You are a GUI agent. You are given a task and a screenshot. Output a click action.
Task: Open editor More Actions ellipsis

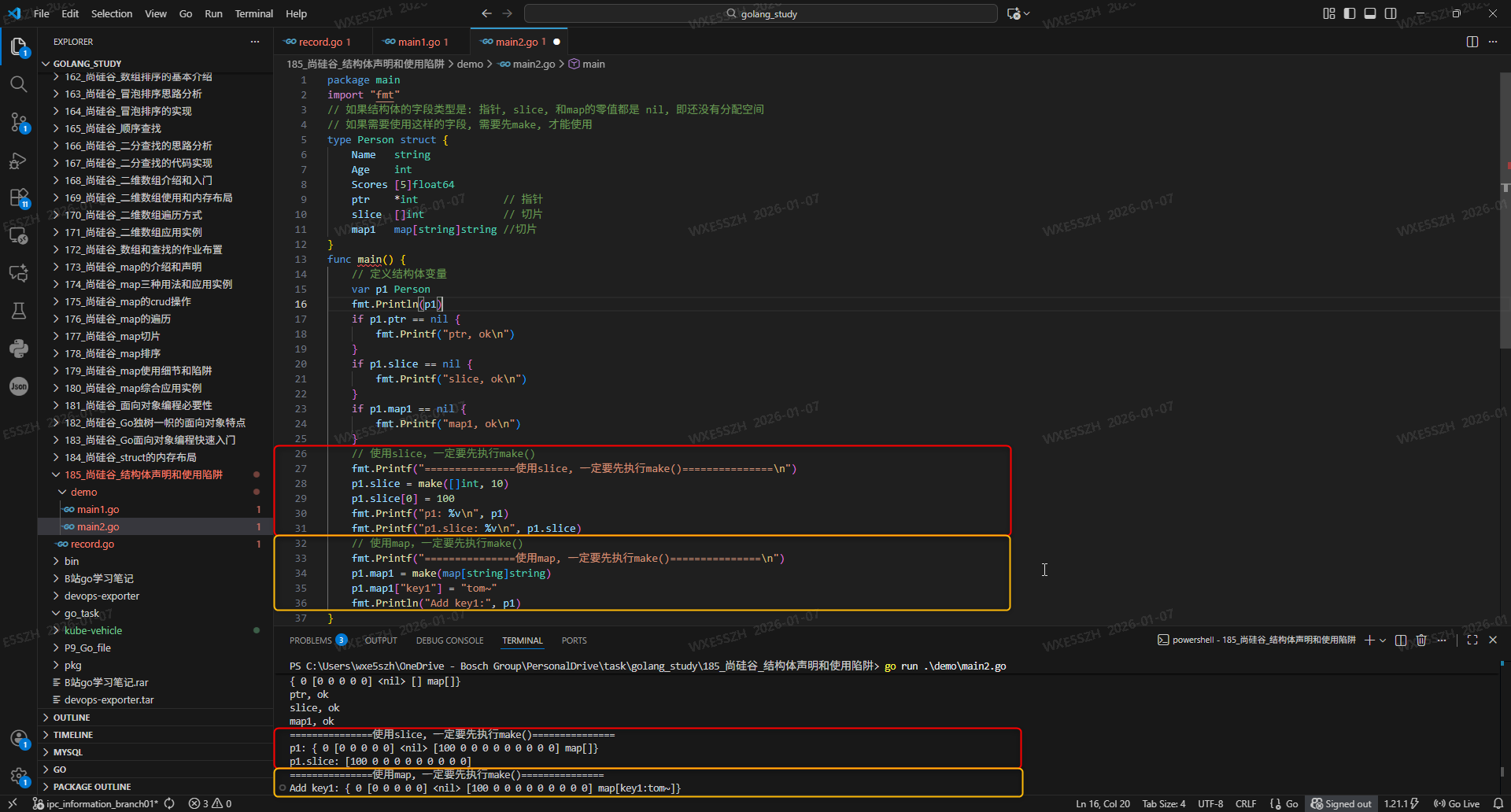point(1493,42)
